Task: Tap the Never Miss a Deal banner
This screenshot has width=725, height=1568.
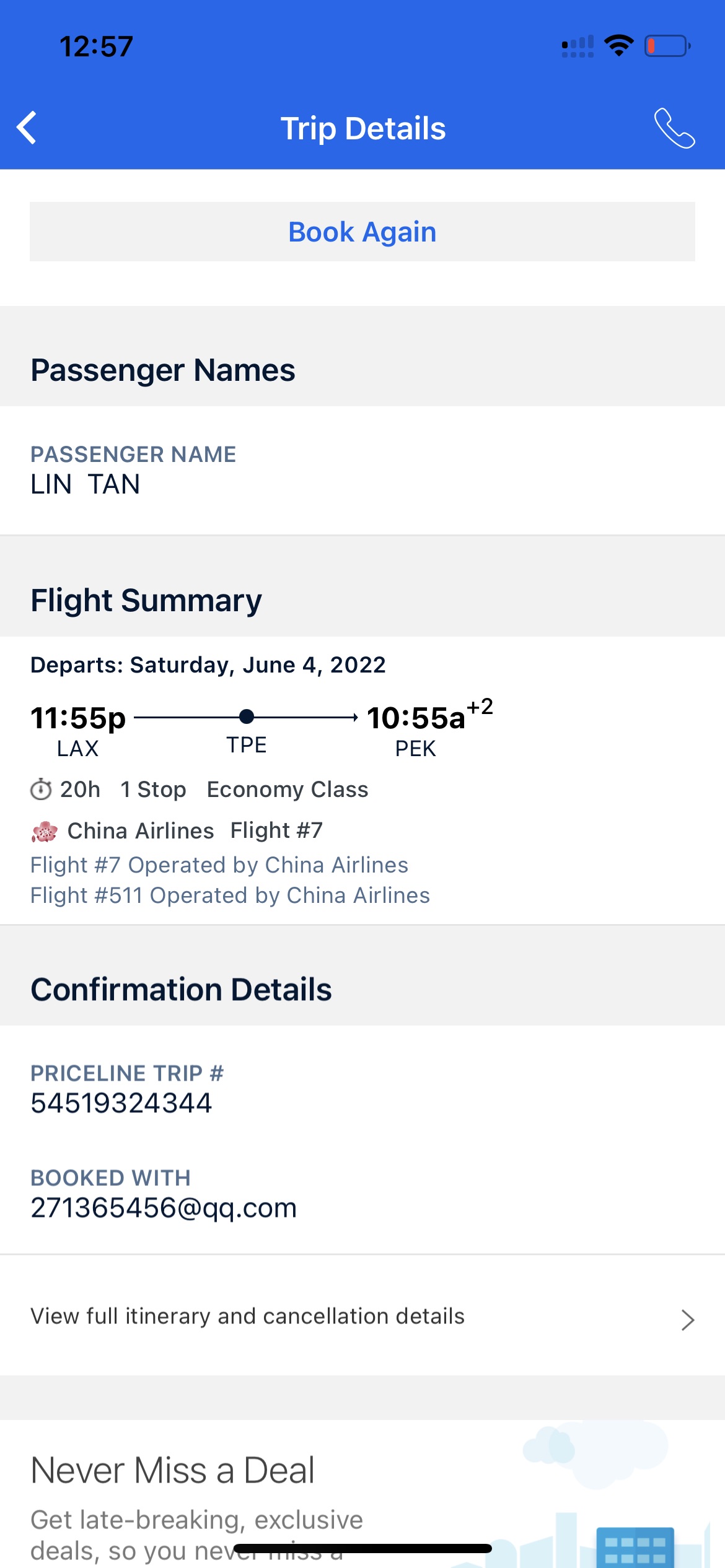Action: [x=174, y=1470]
